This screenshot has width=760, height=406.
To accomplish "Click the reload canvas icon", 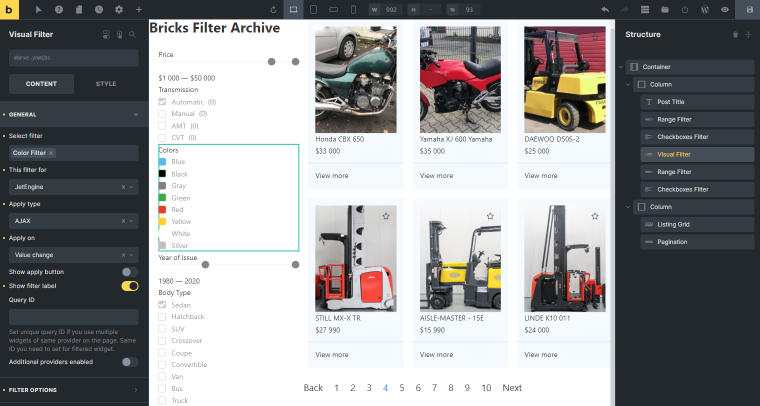I will 273,10.
